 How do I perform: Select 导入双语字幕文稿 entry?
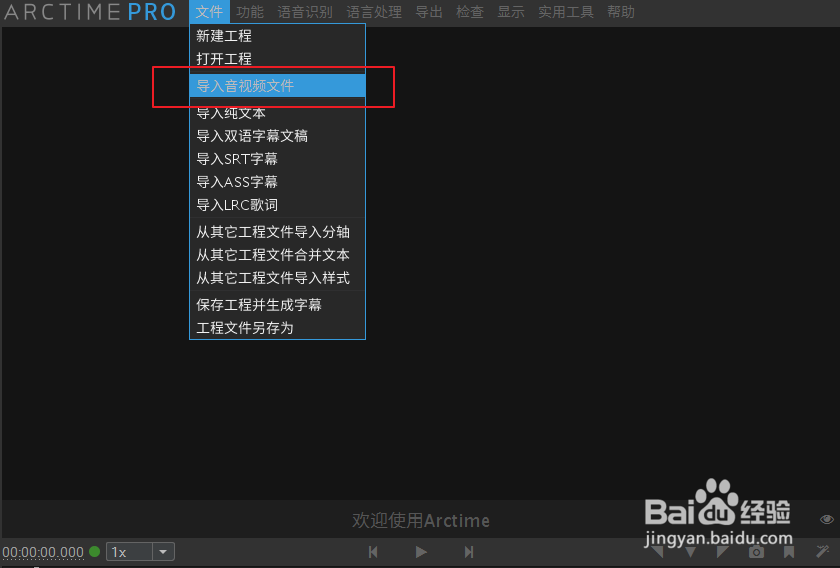(278, 136)
